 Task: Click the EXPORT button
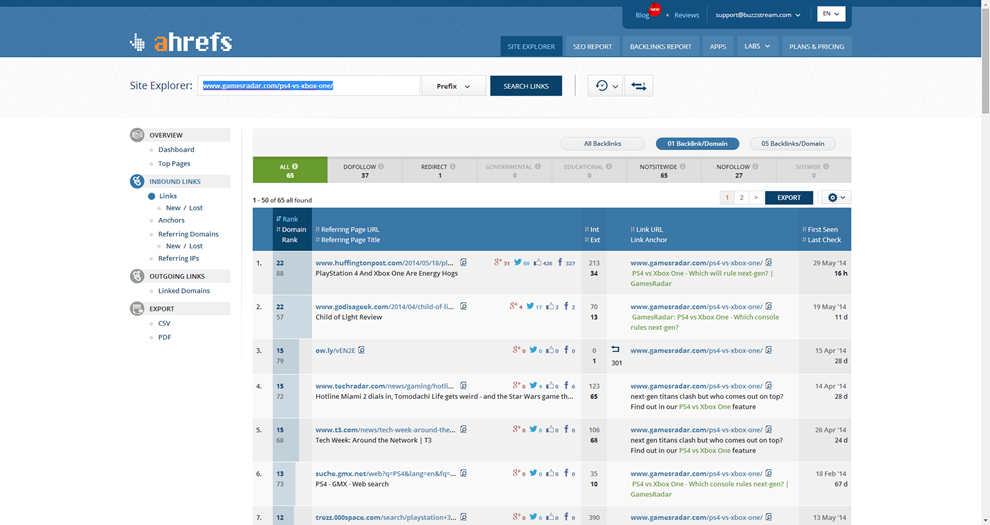point(789,198)
